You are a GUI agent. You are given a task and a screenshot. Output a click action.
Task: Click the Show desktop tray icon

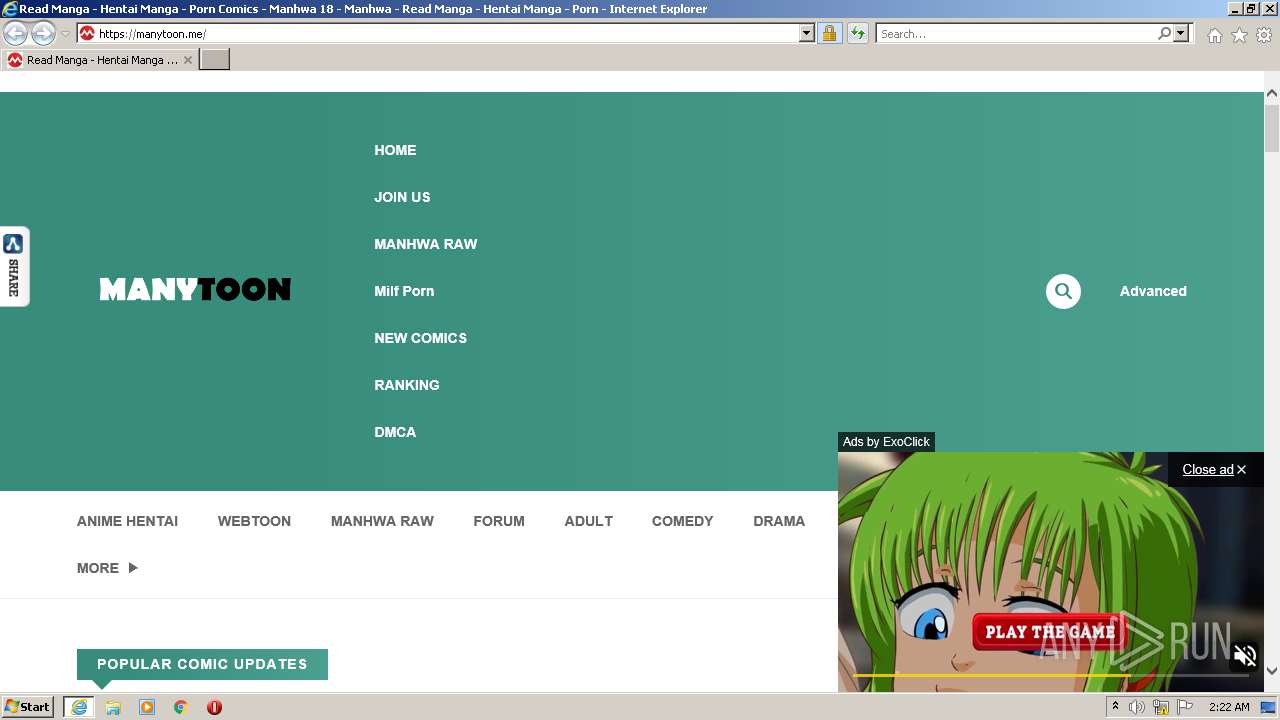coord(1268,707)
